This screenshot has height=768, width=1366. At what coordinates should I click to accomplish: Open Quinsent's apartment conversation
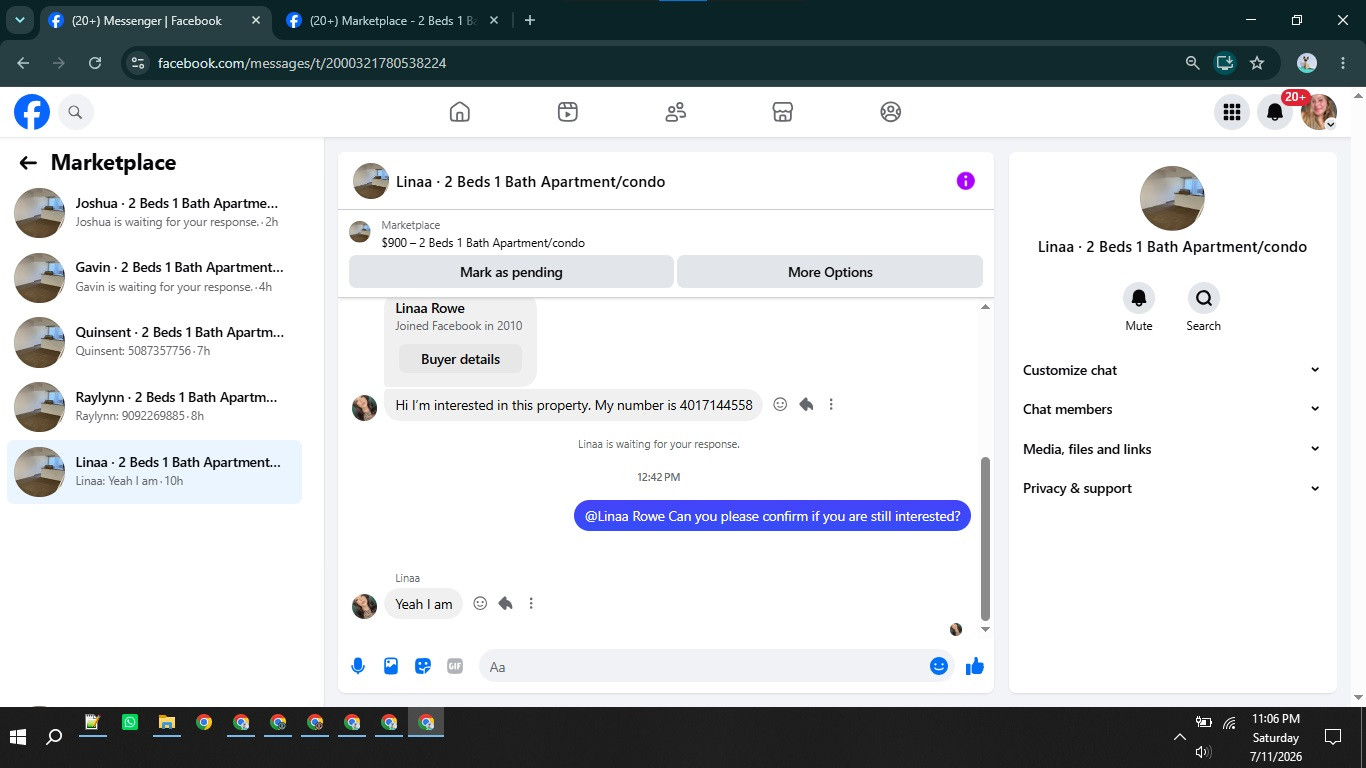[x=155, y=342]
